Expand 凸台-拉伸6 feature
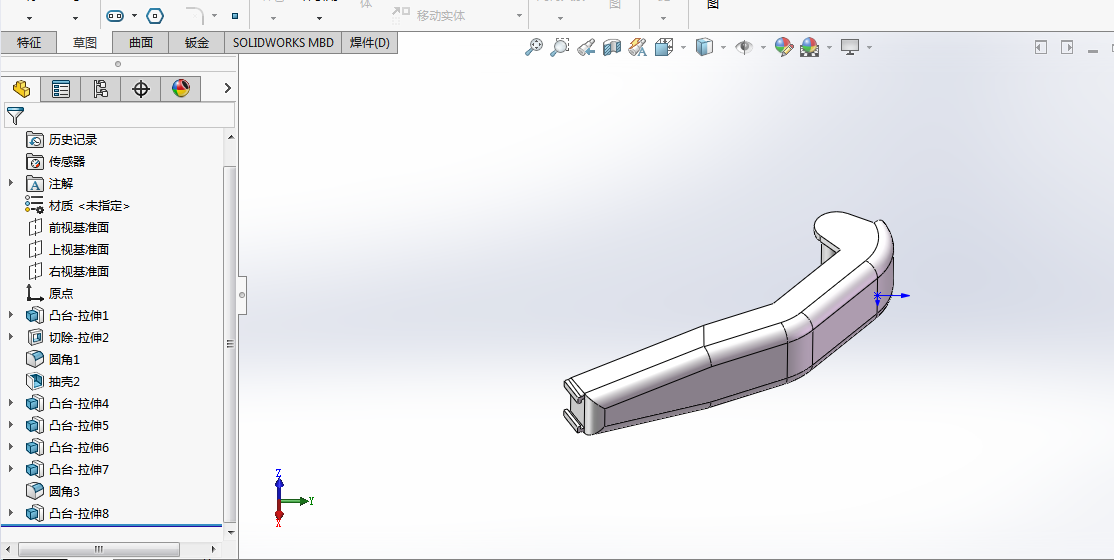Viewport: 1114px width, 560px height. (11, 447)
